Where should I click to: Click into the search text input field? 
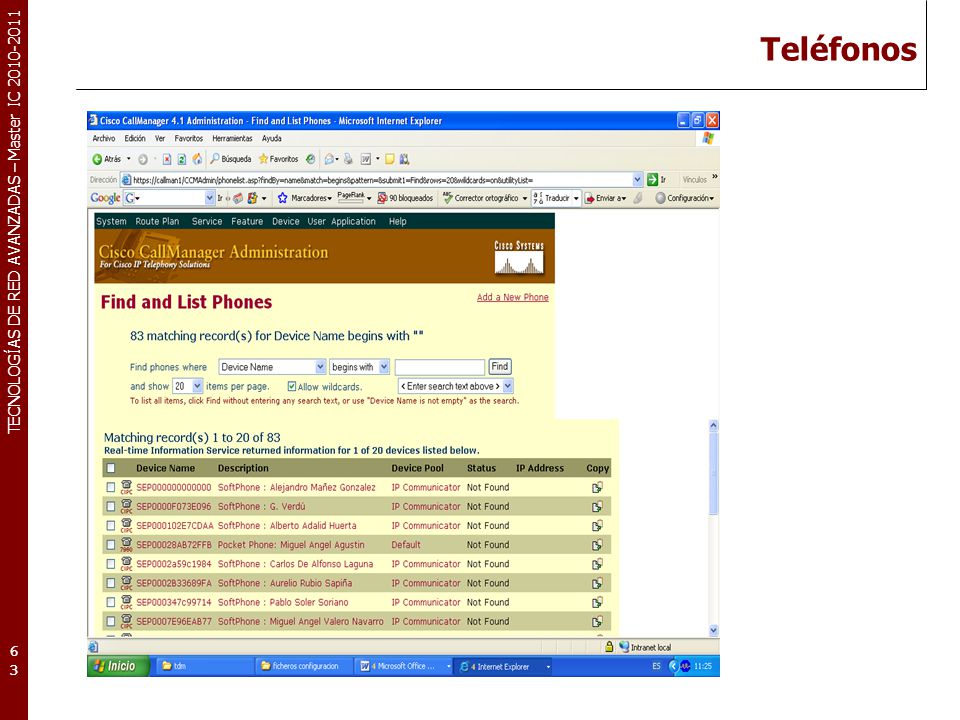pos(440,367)
